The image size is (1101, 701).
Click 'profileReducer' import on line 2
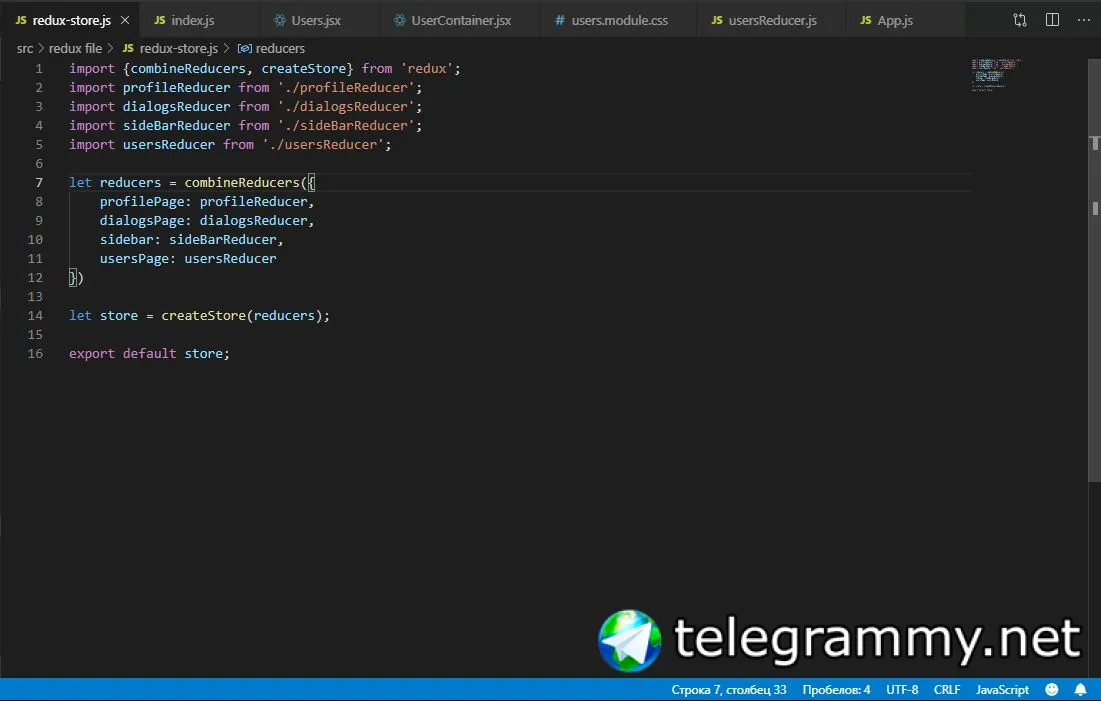(176, 88)
